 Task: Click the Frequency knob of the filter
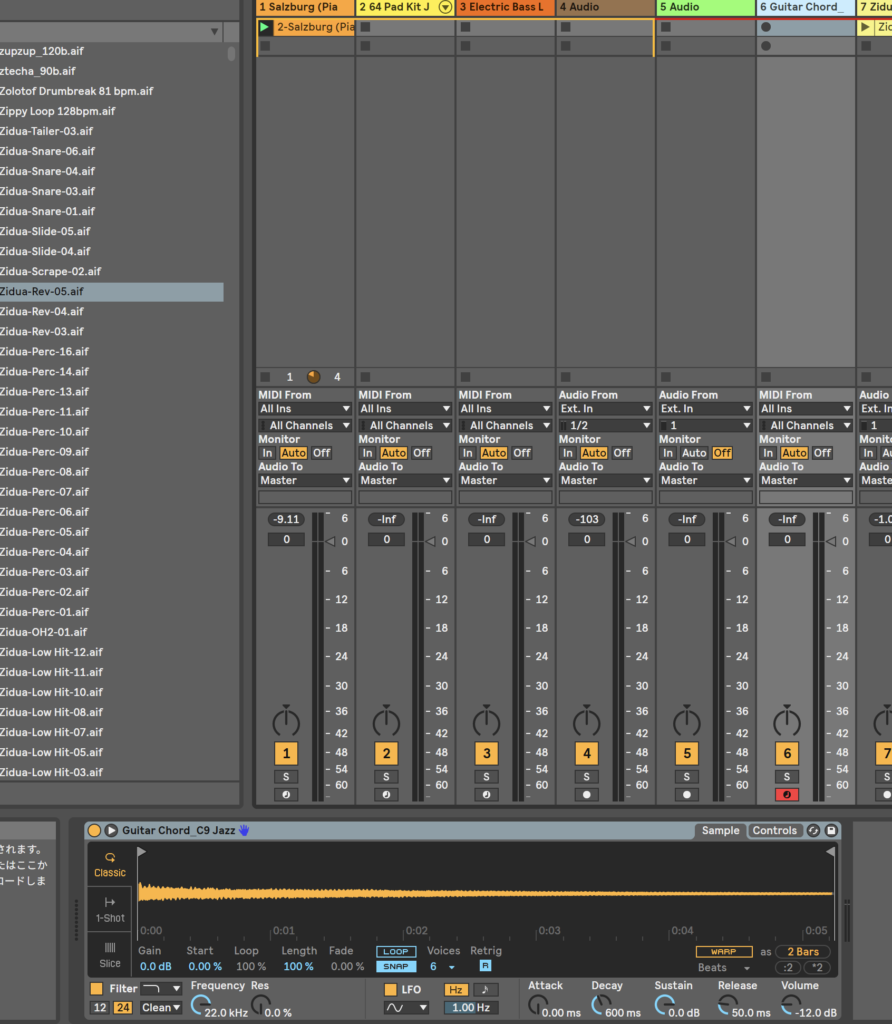point(201,1006)
